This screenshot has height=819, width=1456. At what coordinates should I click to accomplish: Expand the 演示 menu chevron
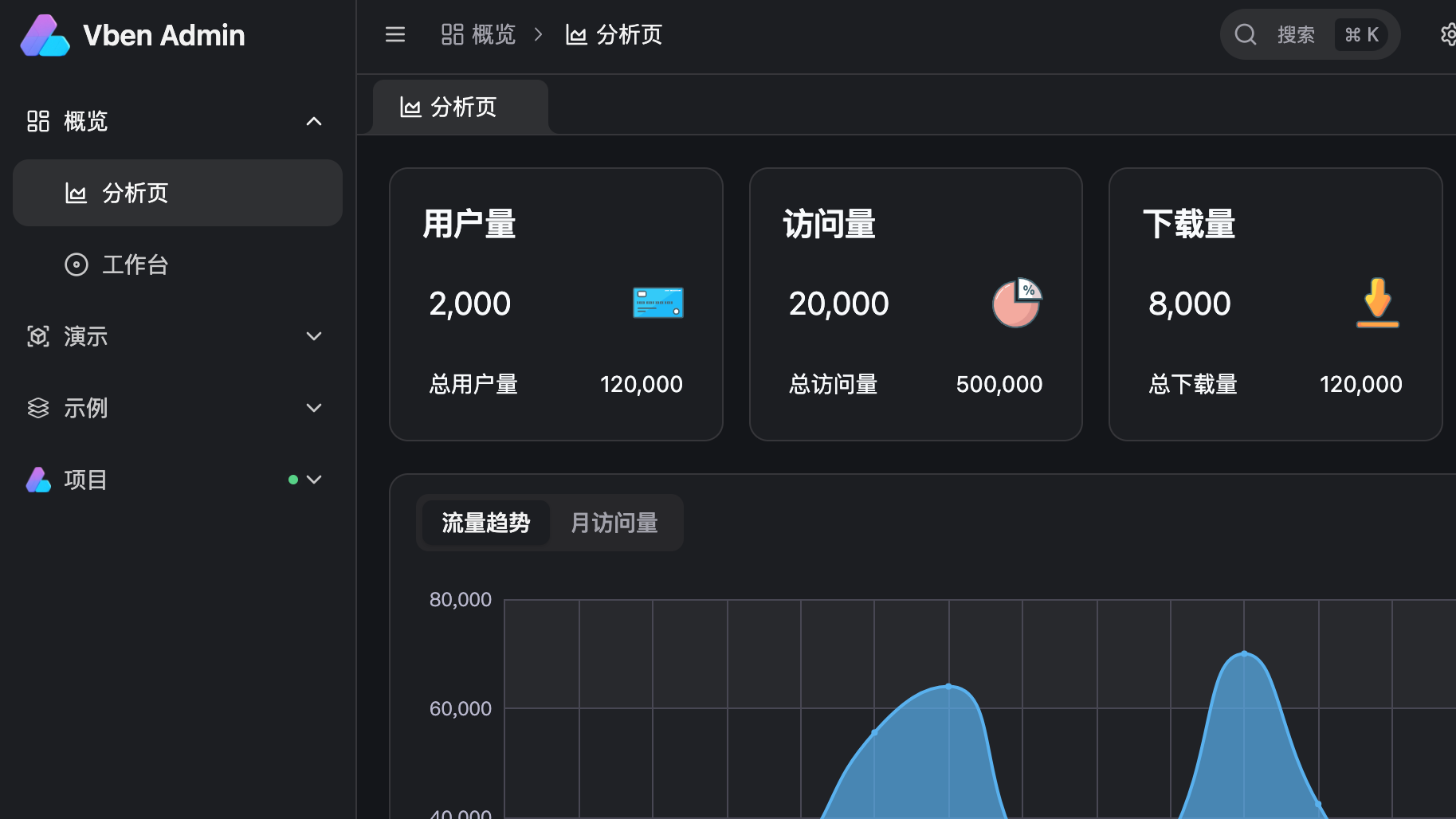[314, 336]
